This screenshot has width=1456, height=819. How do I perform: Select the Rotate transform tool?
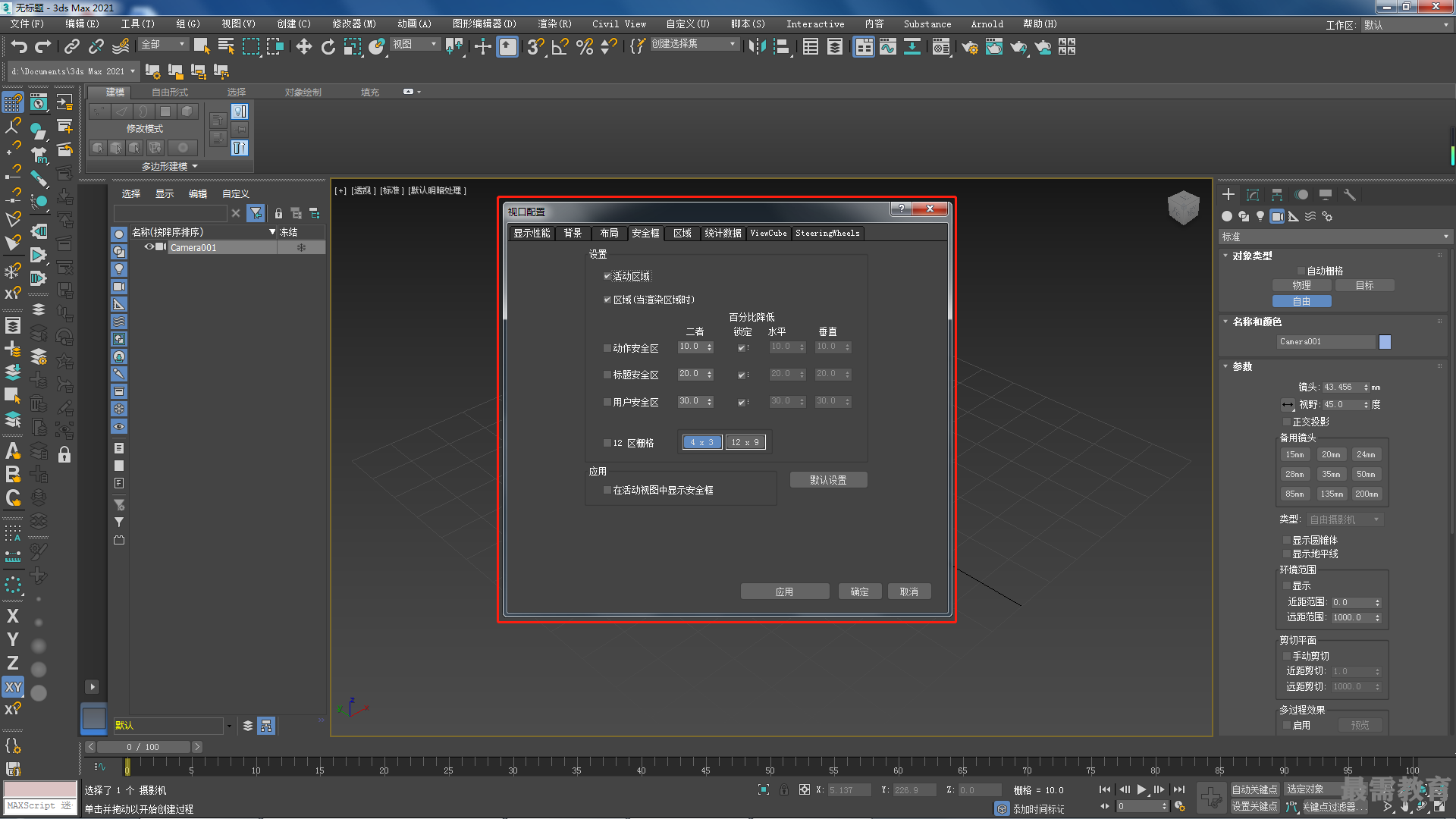pyautogui.click(x=328, y=47)
